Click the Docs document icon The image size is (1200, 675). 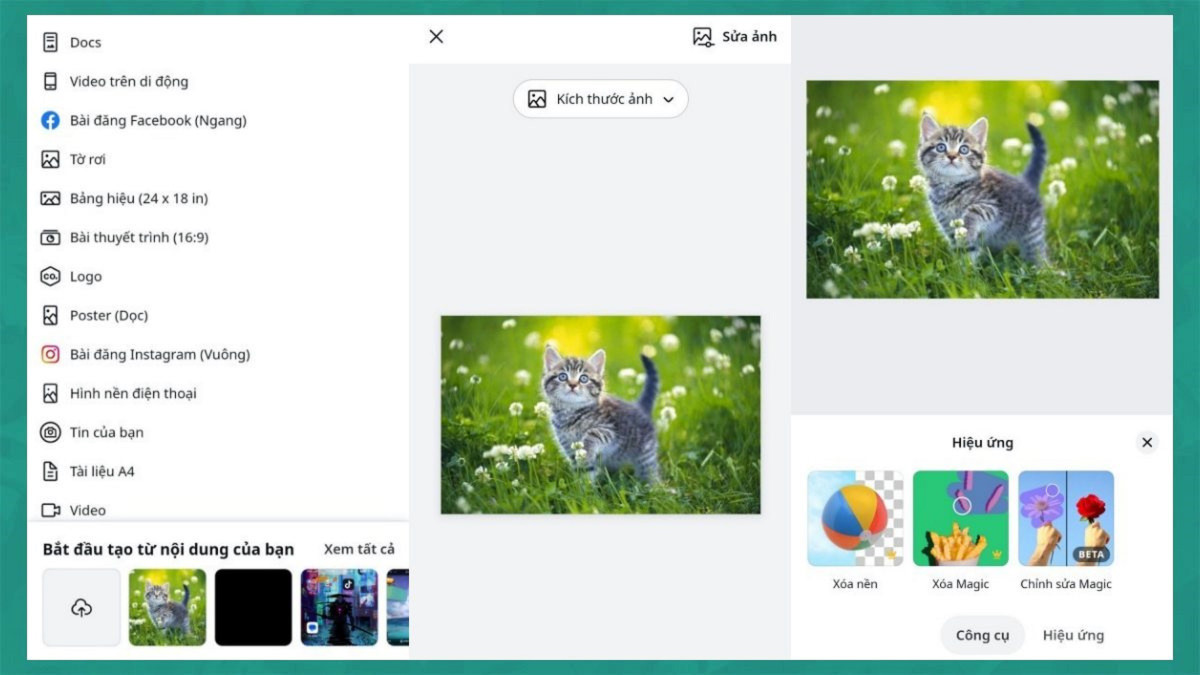50,42
